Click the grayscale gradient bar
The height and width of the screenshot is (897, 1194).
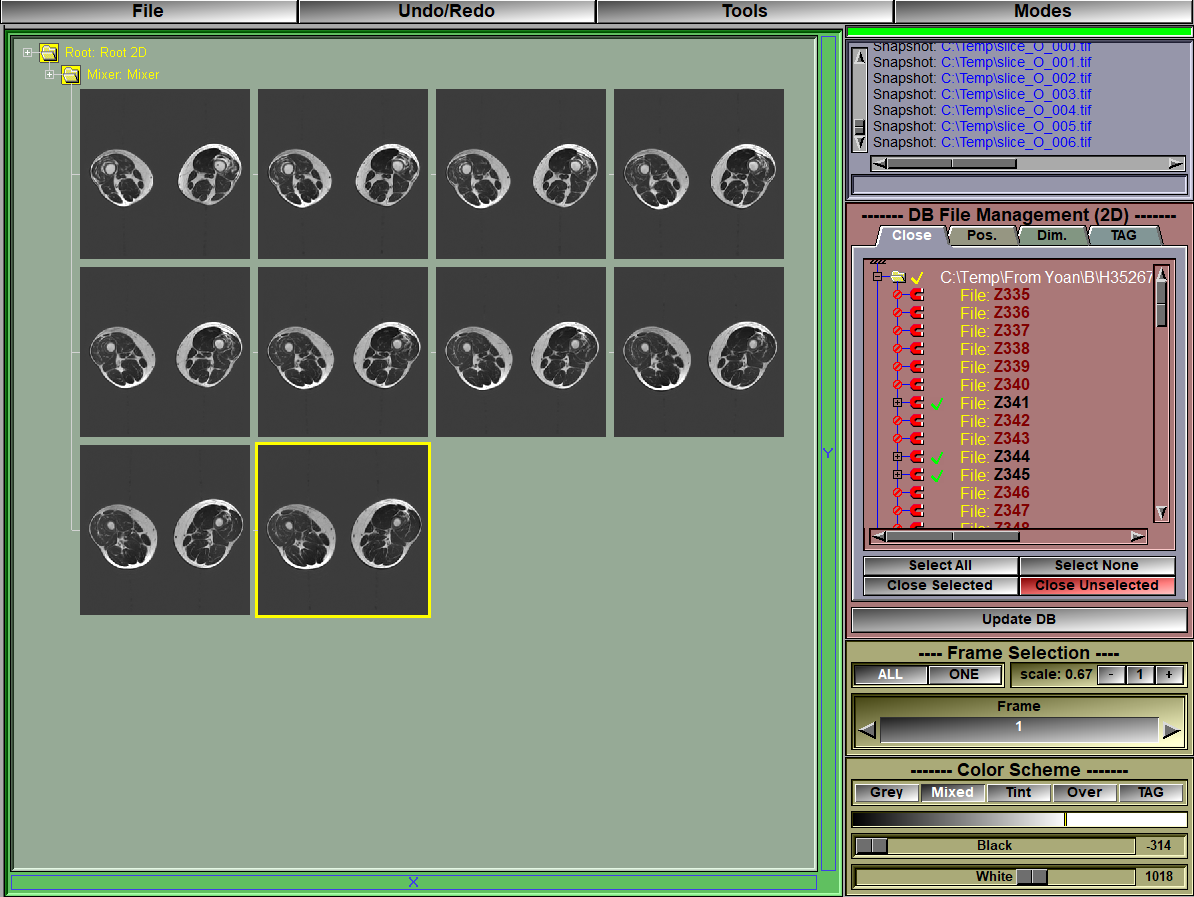pos(1019,819)
